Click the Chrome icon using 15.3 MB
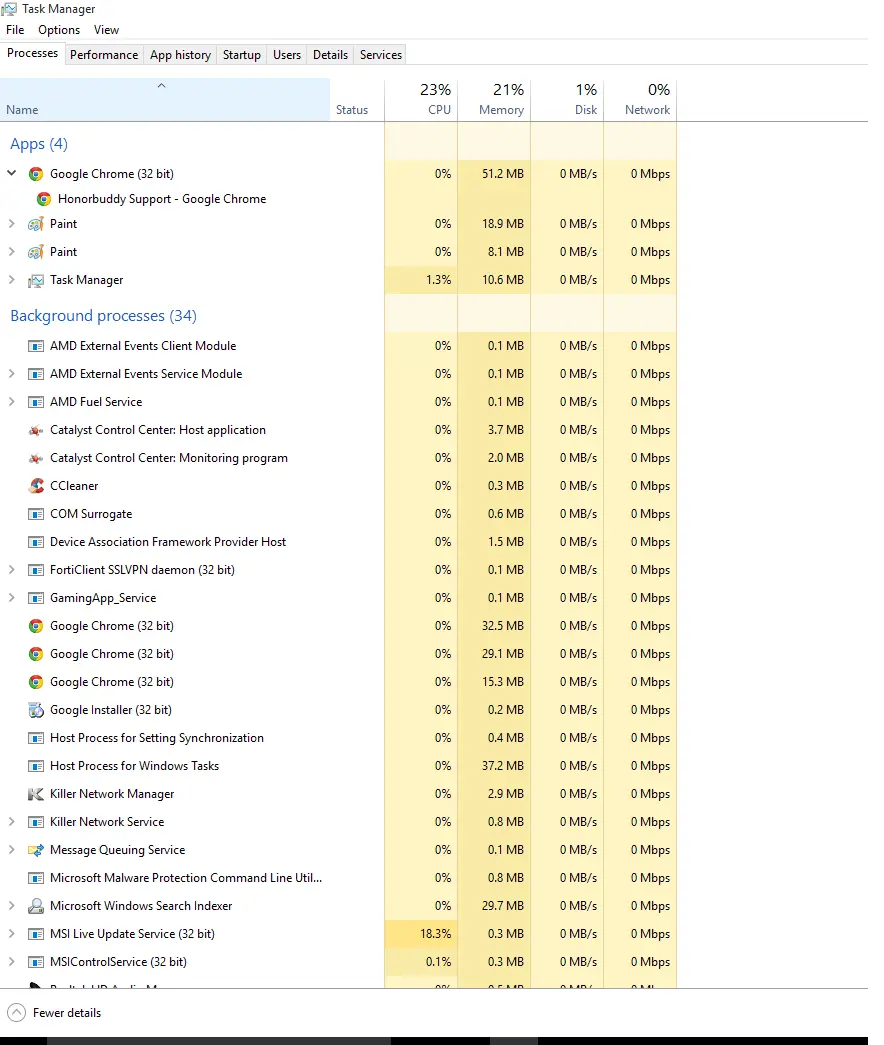The height and width of the screenshot is (1045, 884). [x=36, y=682]
